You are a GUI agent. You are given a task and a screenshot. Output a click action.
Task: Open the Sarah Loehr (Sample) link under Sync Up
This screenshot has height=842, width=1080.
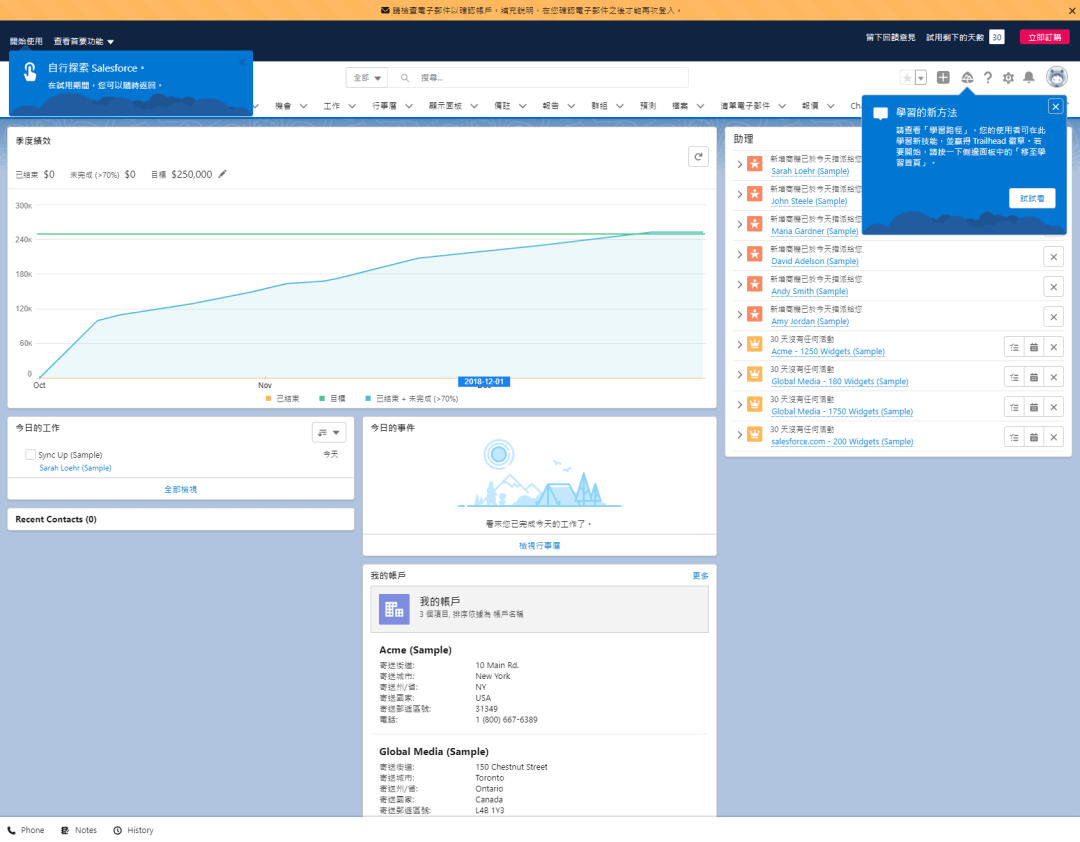click(x=75, y=469)
